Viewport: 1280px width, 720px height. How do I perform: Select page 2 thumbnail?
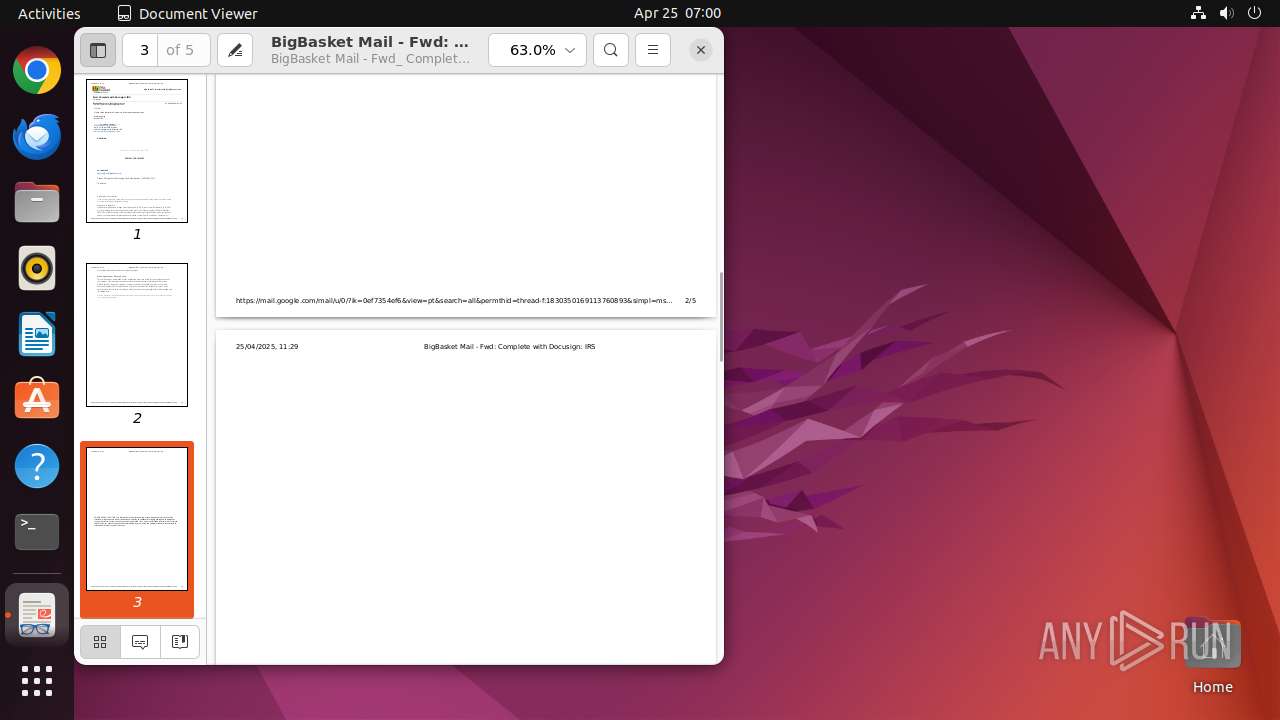point(137,335)
